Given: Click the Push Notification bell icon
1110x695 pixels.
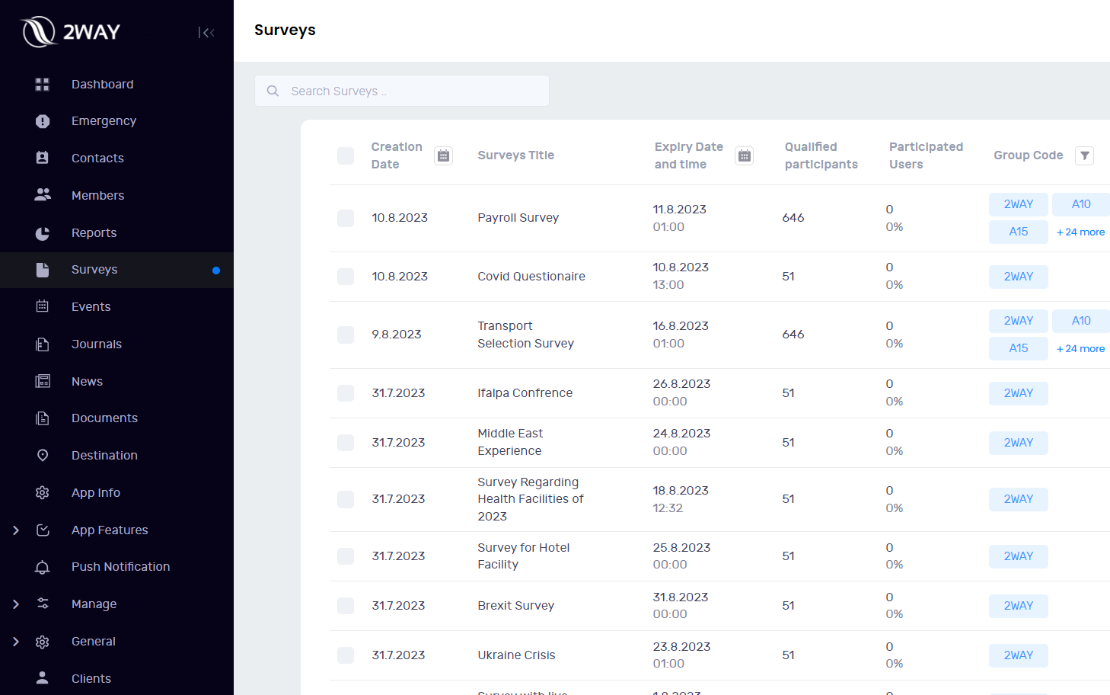Looking at the screenshot, I should coord(42,567).
